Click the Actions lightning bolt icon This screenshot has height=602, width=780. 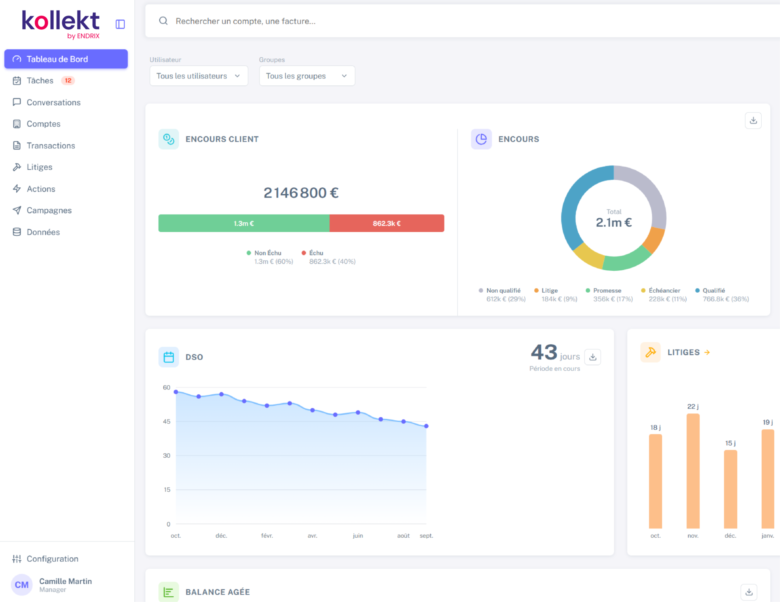click(17, 189)
